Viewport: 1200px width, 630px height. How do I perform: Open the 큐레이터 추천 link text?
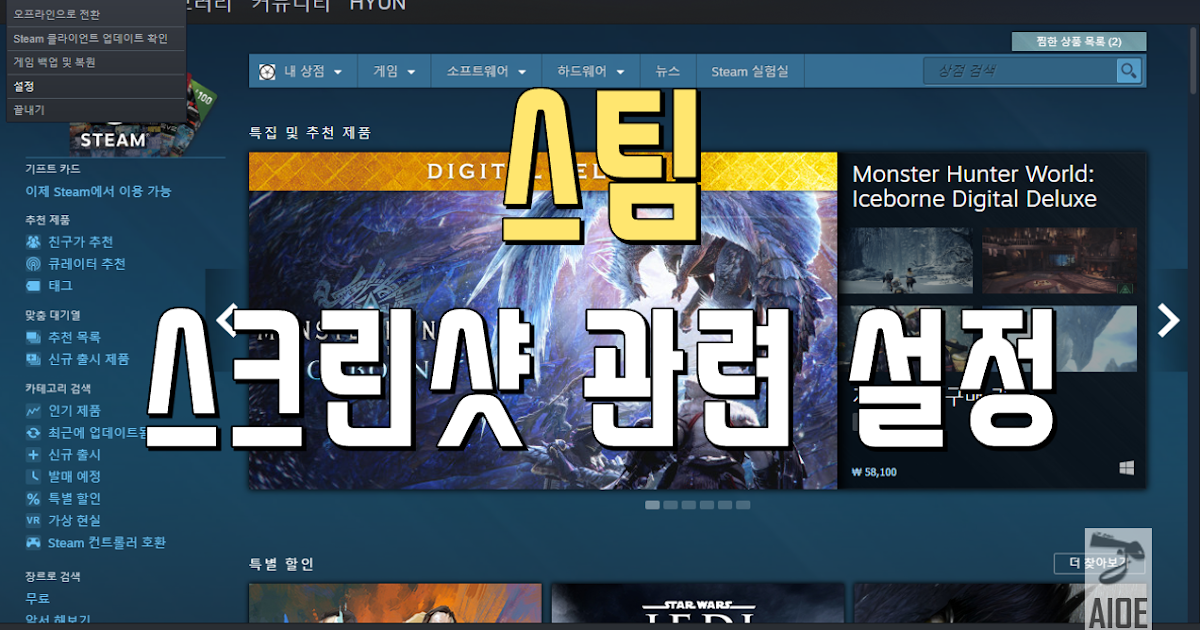pos(87,264)
